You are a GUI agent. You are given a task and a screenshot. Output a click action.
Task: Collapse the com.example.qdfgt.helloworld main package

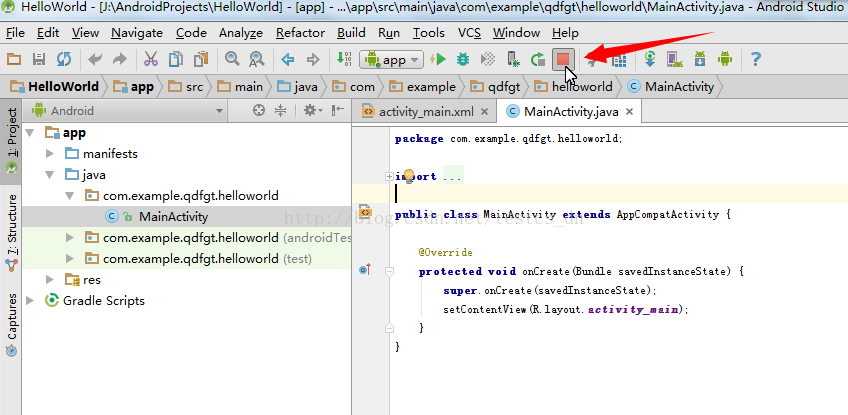pos(70,196)
